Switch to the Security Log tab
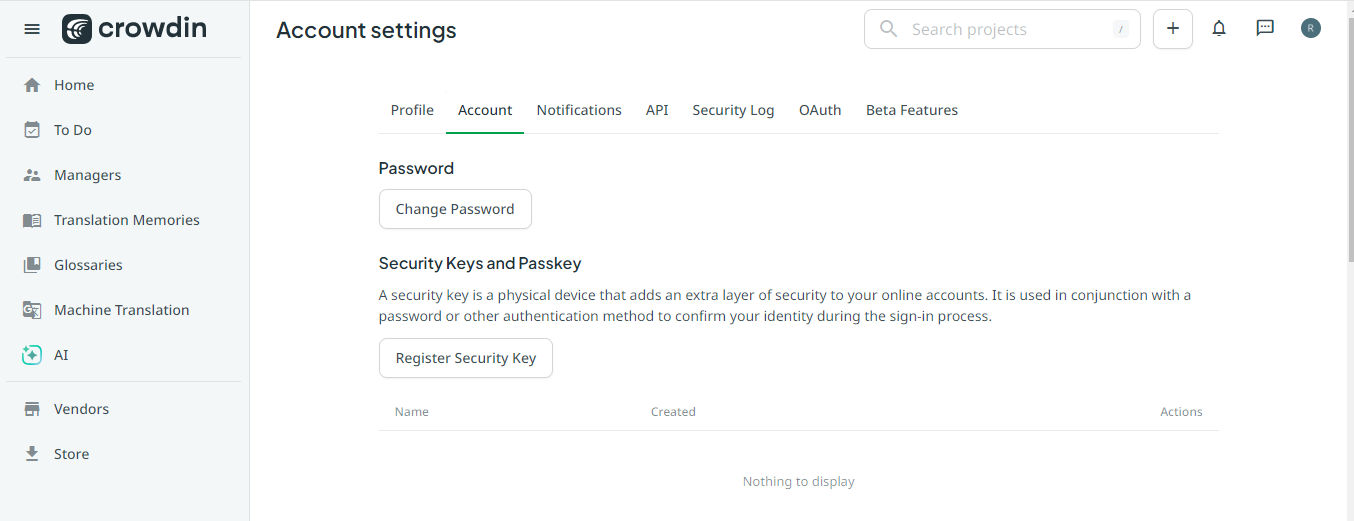 coord(733,110)
